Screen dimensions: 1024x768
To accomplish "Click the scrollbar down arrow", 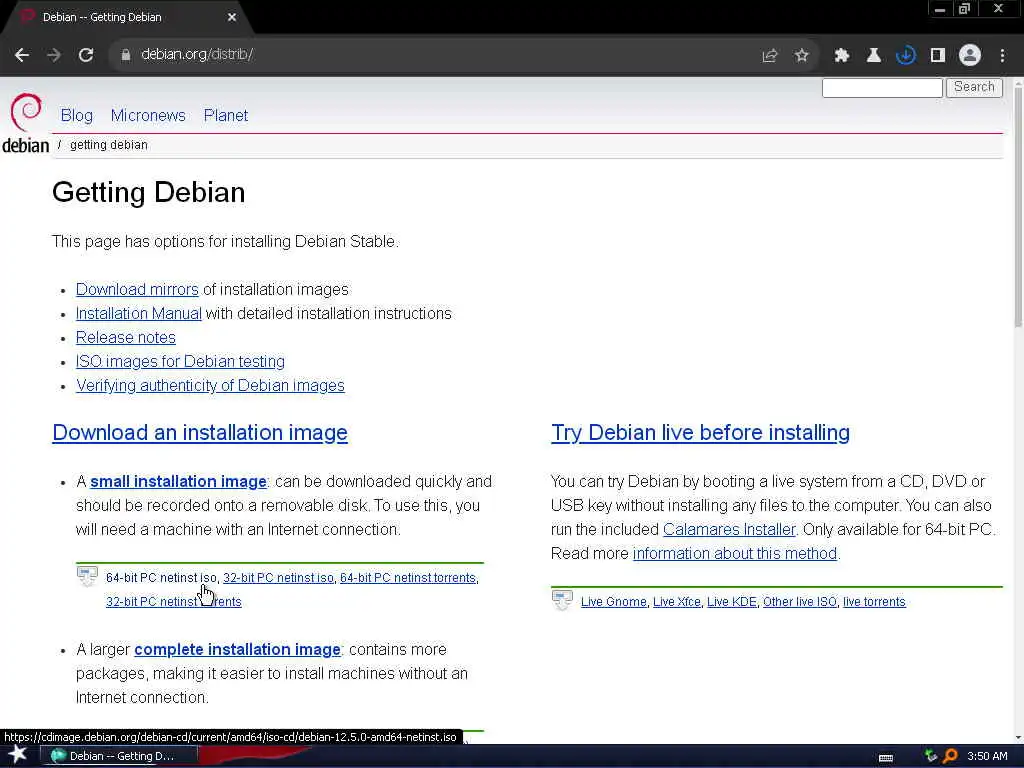I will click(x=1018, y=737).
